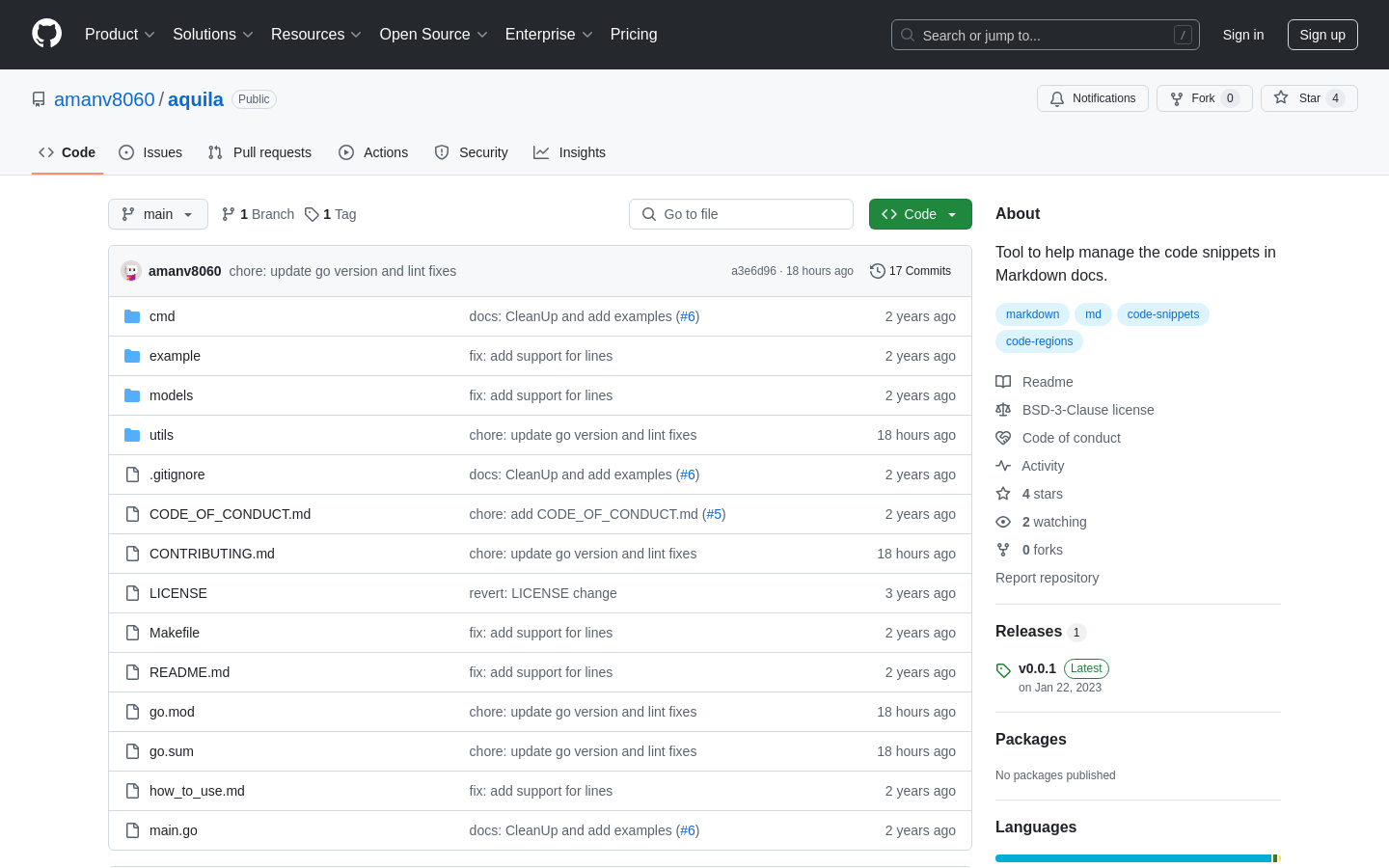This screenshot has width=1389, height=868.
Task: Click the Sign up button
Action: pos(1322,35)
